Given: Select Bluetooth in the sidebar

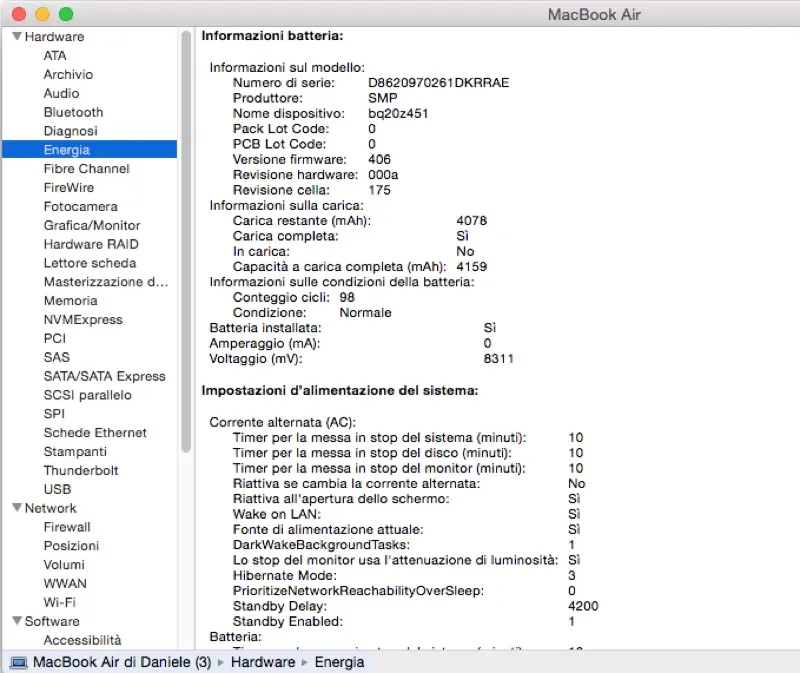Looking at the screenshot, I should [73, 112].
